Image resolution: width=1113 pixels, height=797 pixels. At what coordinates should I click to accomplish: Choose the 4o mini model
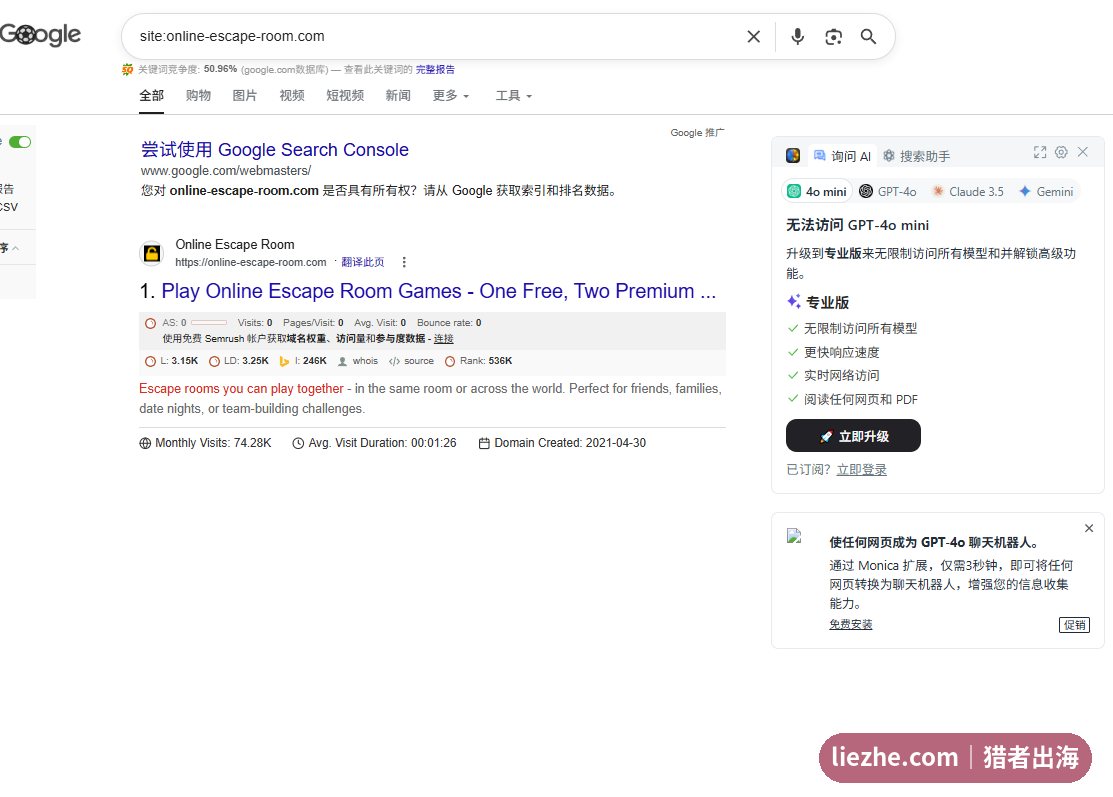tap(817, 192)
